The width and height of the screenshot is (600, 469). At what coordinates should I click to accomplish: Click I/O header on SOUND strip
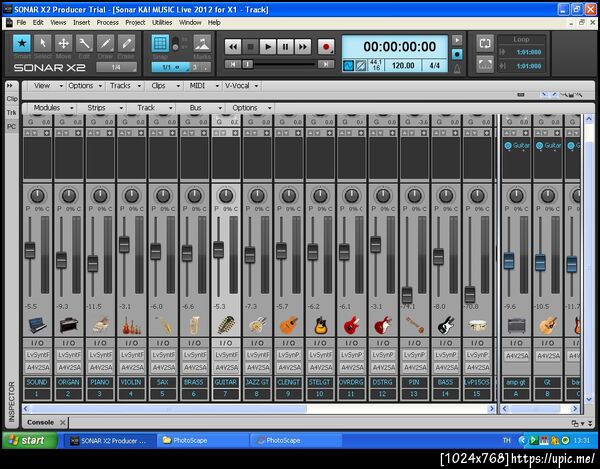click(x=38, y=343)
